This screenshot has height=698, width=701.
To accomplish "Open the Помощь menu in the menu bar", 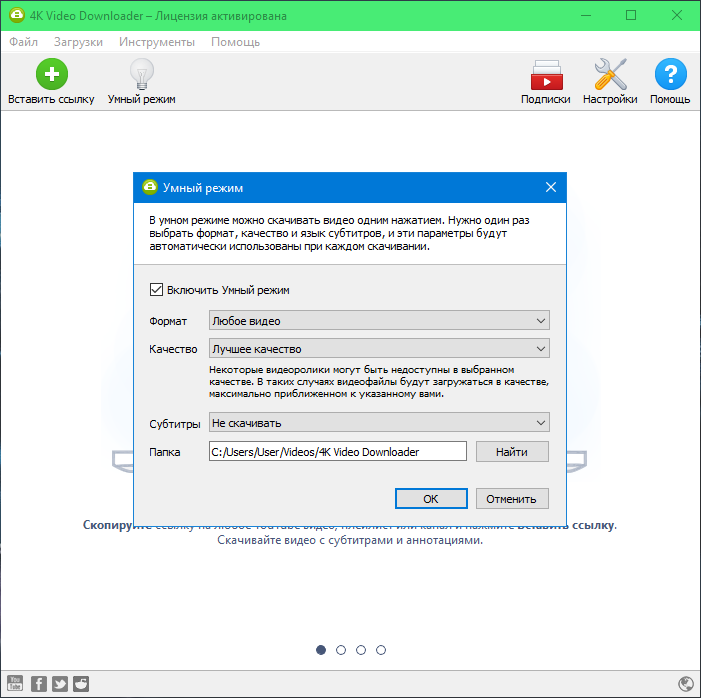I will [235, 42].
